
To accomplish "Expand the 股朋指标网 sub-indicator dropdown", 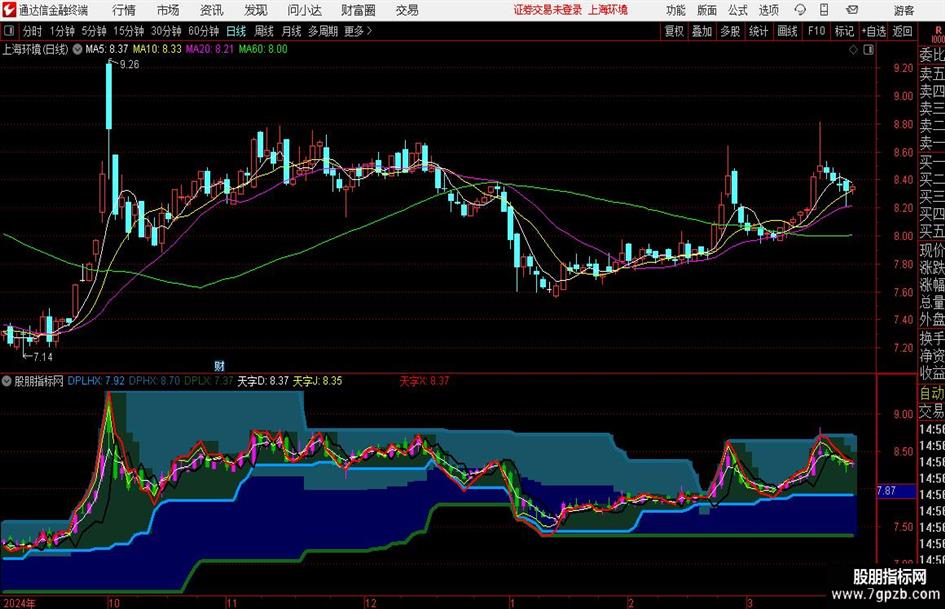I will coord(7,381).
